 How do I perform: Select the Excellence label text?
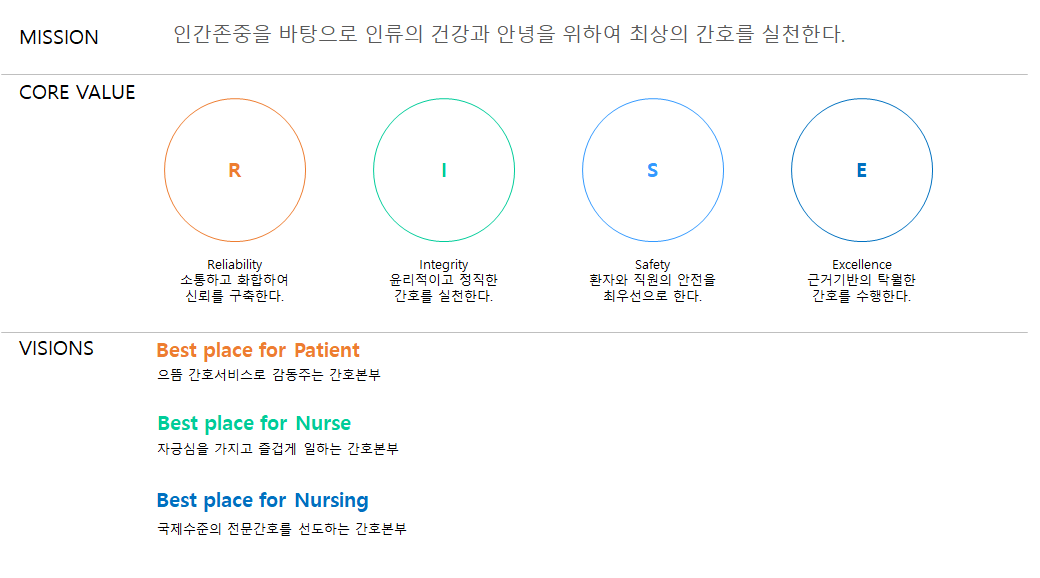(862, 264)
